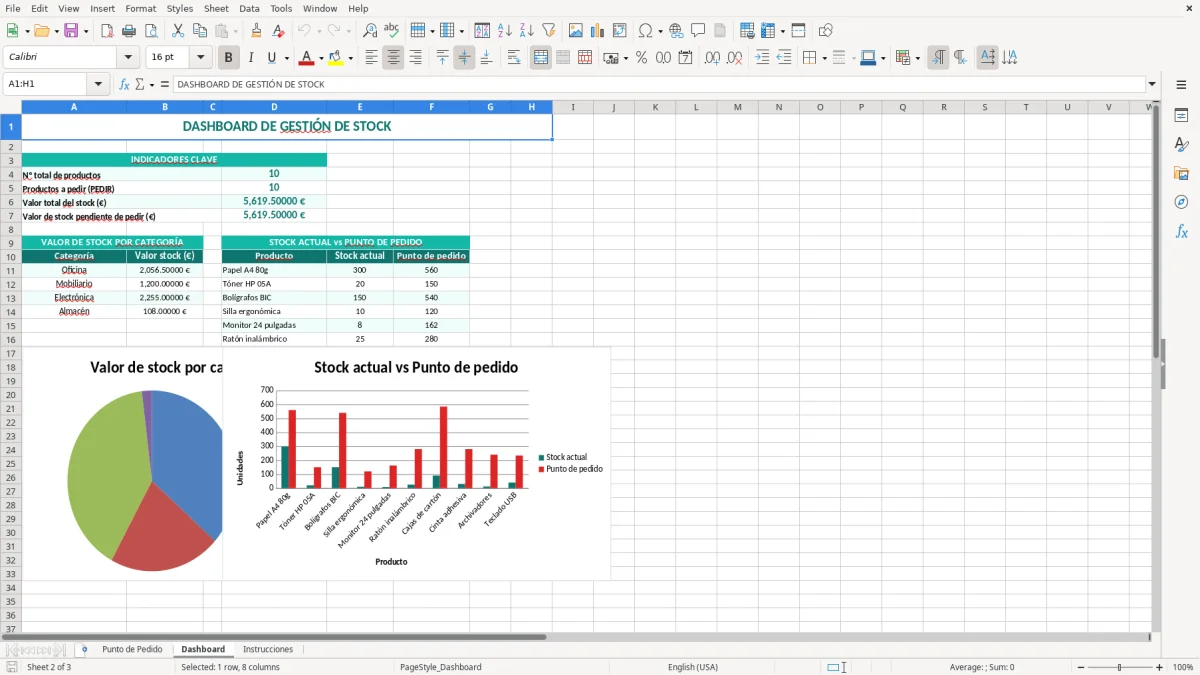Insert special character Omega
Viewport: 1200px width, 675px height.
[646, 31]
